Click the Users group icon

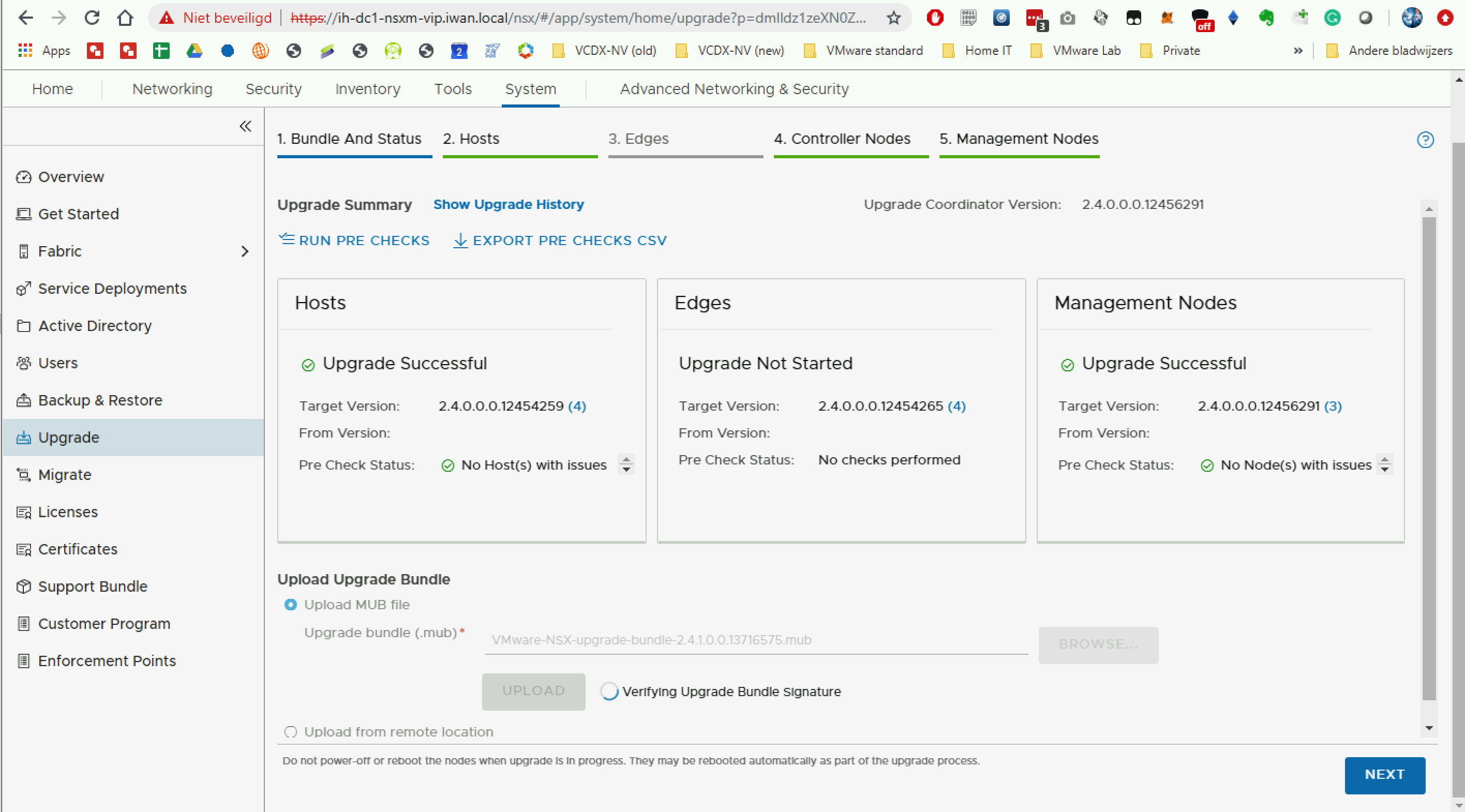(x=23, y=363)
